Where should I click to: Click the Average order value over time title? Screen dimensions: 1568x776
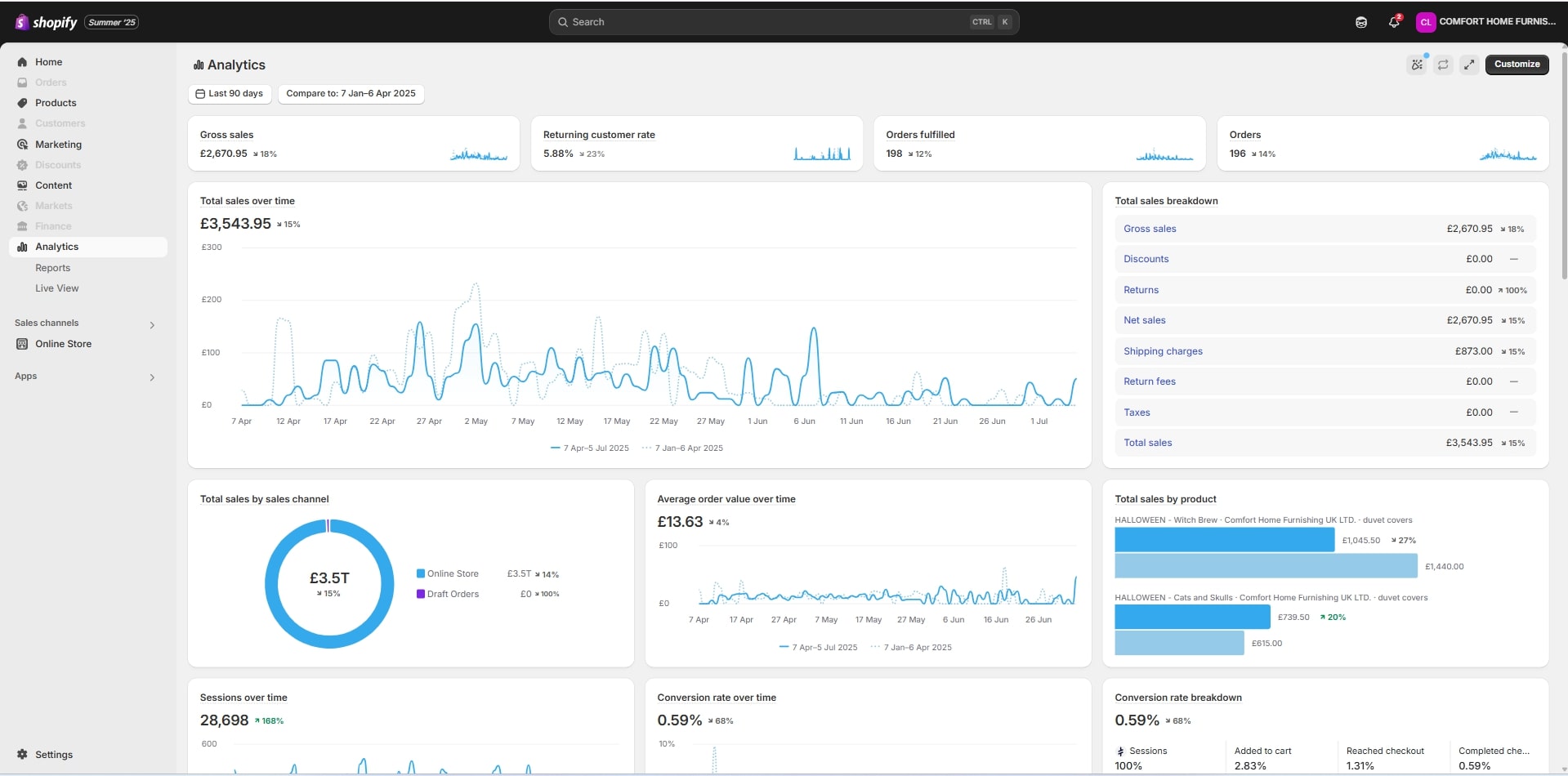[x=726, y=499]
